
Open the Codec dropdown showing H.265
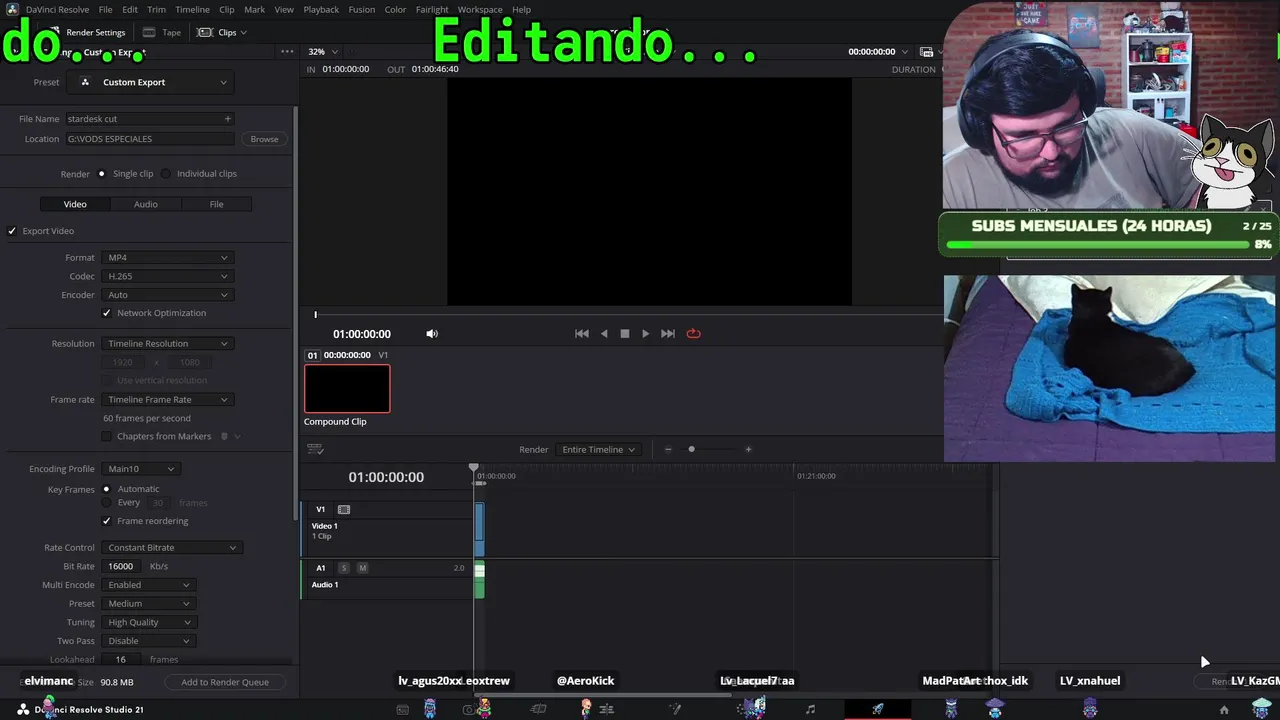[168, 276]
